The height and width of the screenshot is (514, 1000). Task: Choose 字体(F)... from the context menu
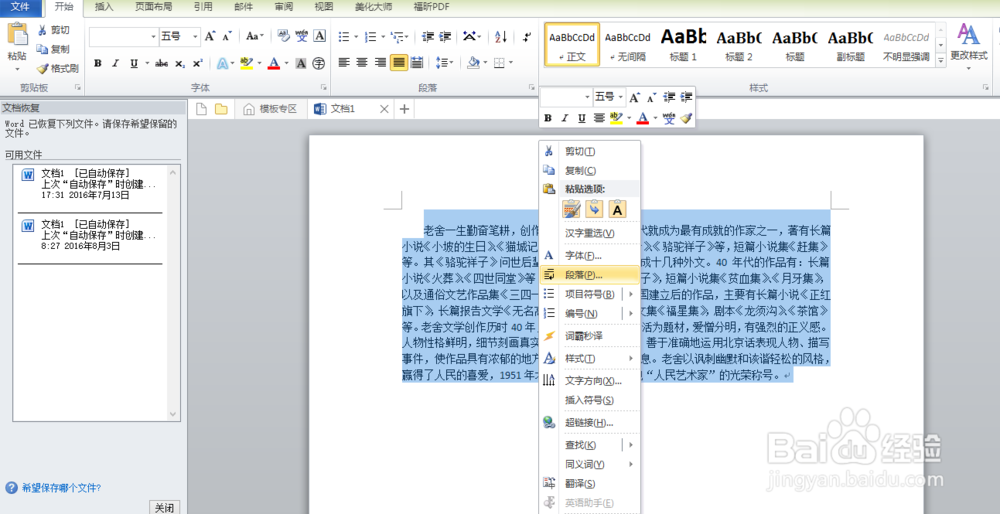(x=589, y=256)
